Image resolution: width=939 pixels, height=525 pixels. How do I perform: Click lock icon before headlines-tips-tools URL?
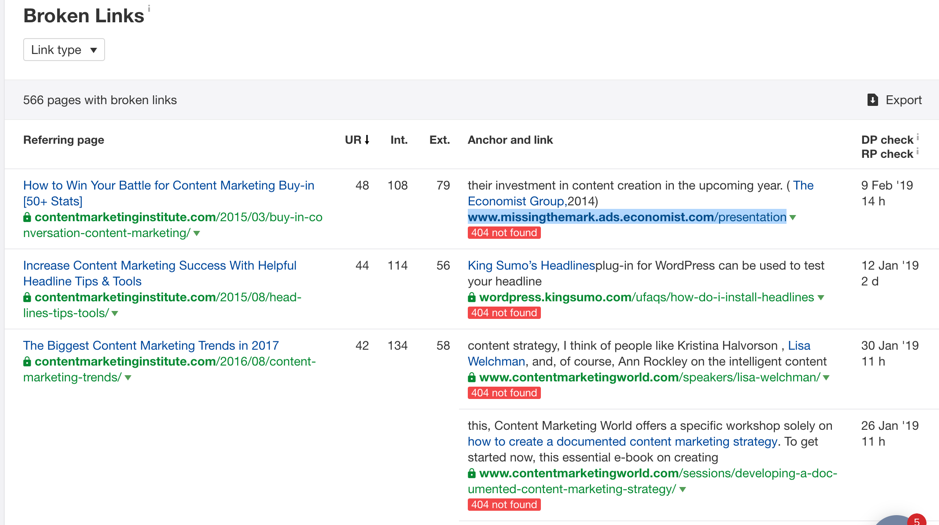pyautogui.click(x=27, y=297)
